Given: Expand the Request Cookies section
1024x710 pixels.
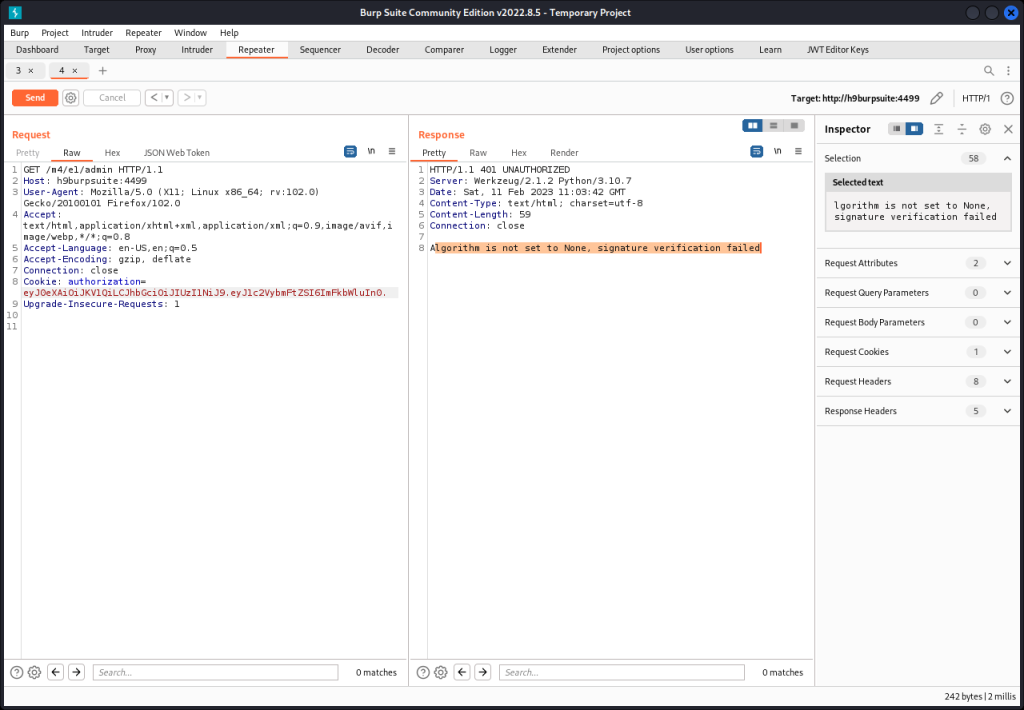Looking at the screenshot, I should (1007, 351).
